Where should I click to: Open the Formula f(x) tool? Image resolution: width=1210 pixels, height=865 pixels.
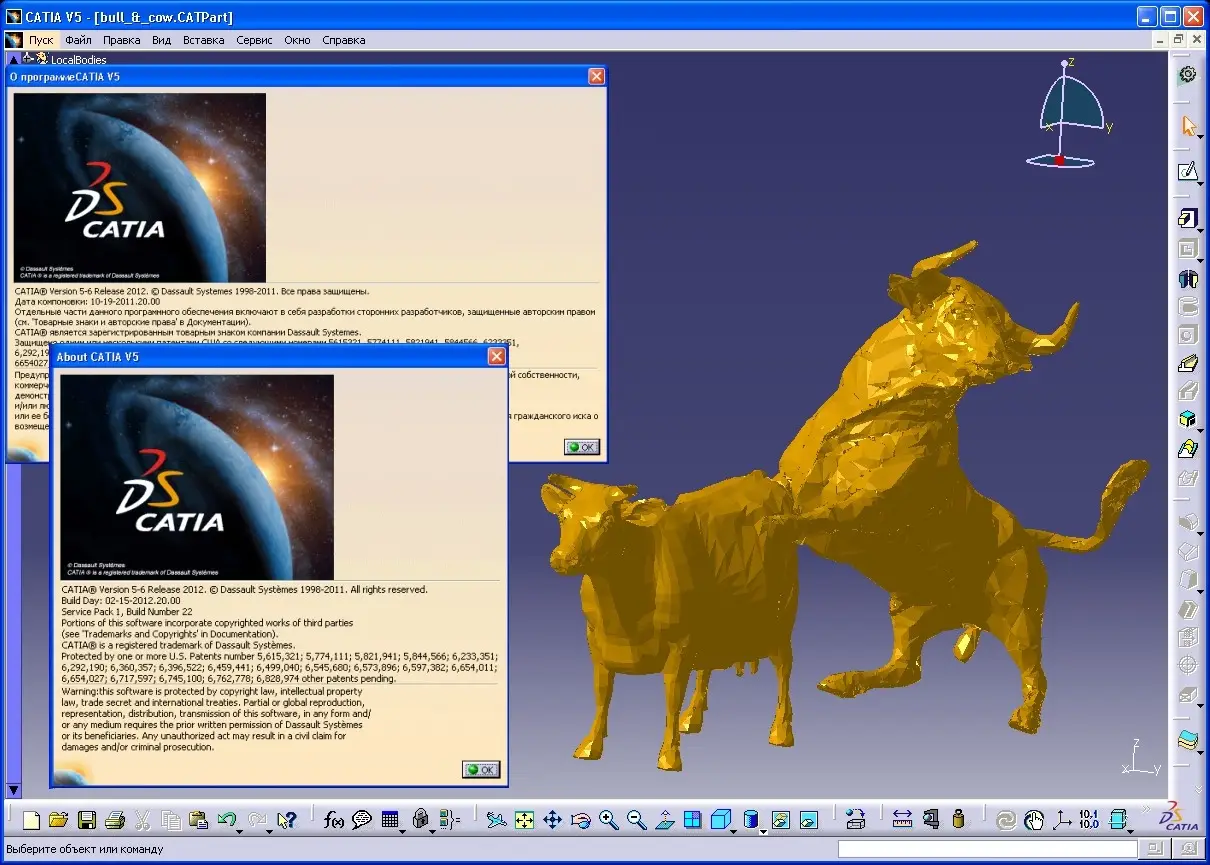click(335, 821)
